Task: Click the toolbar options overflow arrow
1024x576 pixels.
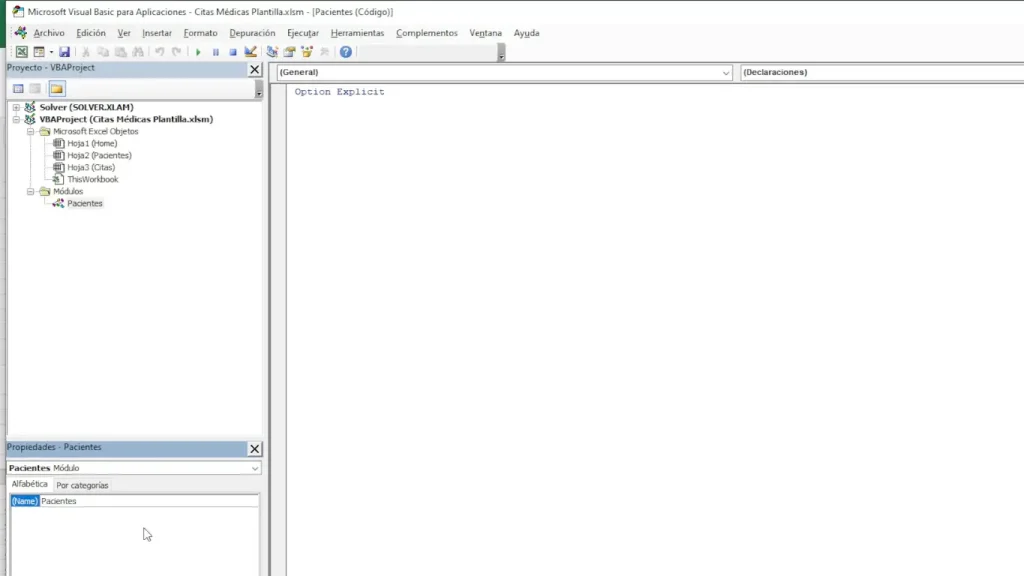Action: click(502, 52)
